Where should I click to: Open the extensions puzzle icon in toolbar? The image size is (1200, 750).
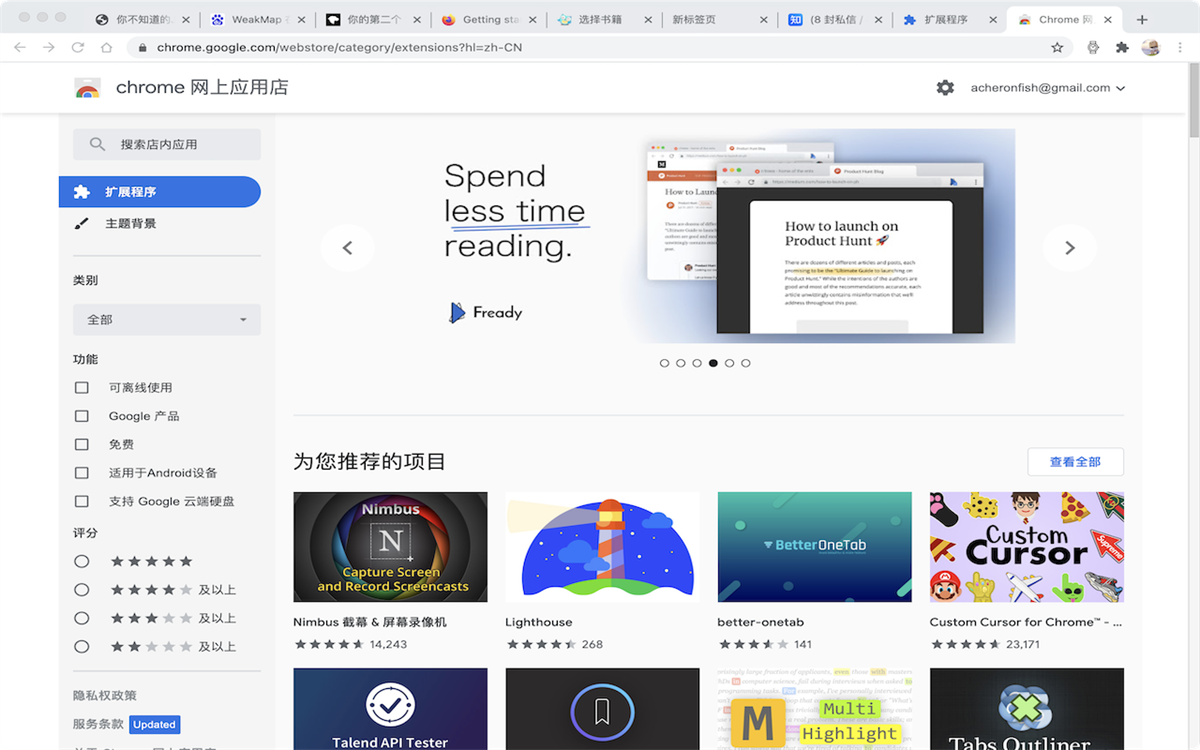1122,47
